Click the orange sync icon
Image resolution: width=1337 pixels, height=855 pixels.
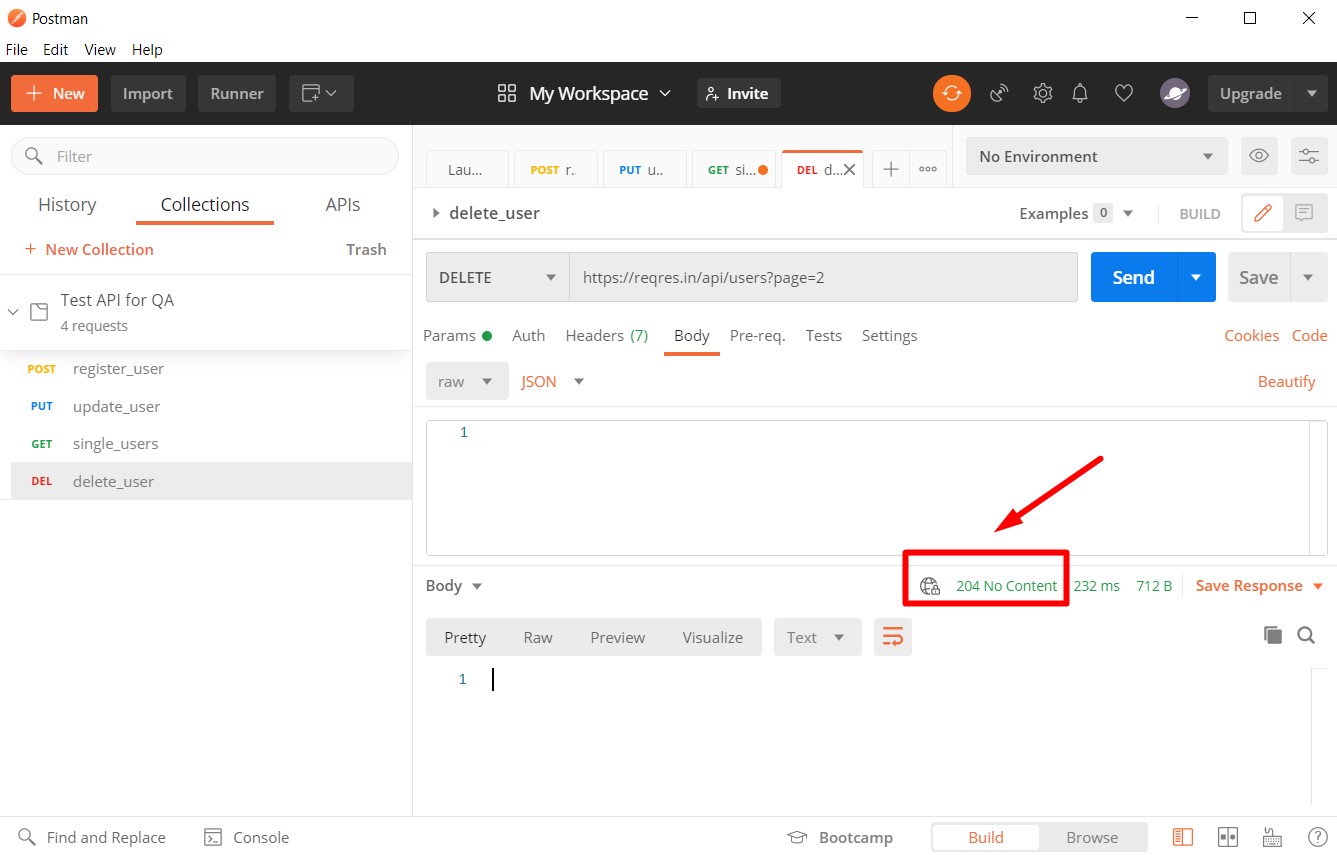click(951, 93)
